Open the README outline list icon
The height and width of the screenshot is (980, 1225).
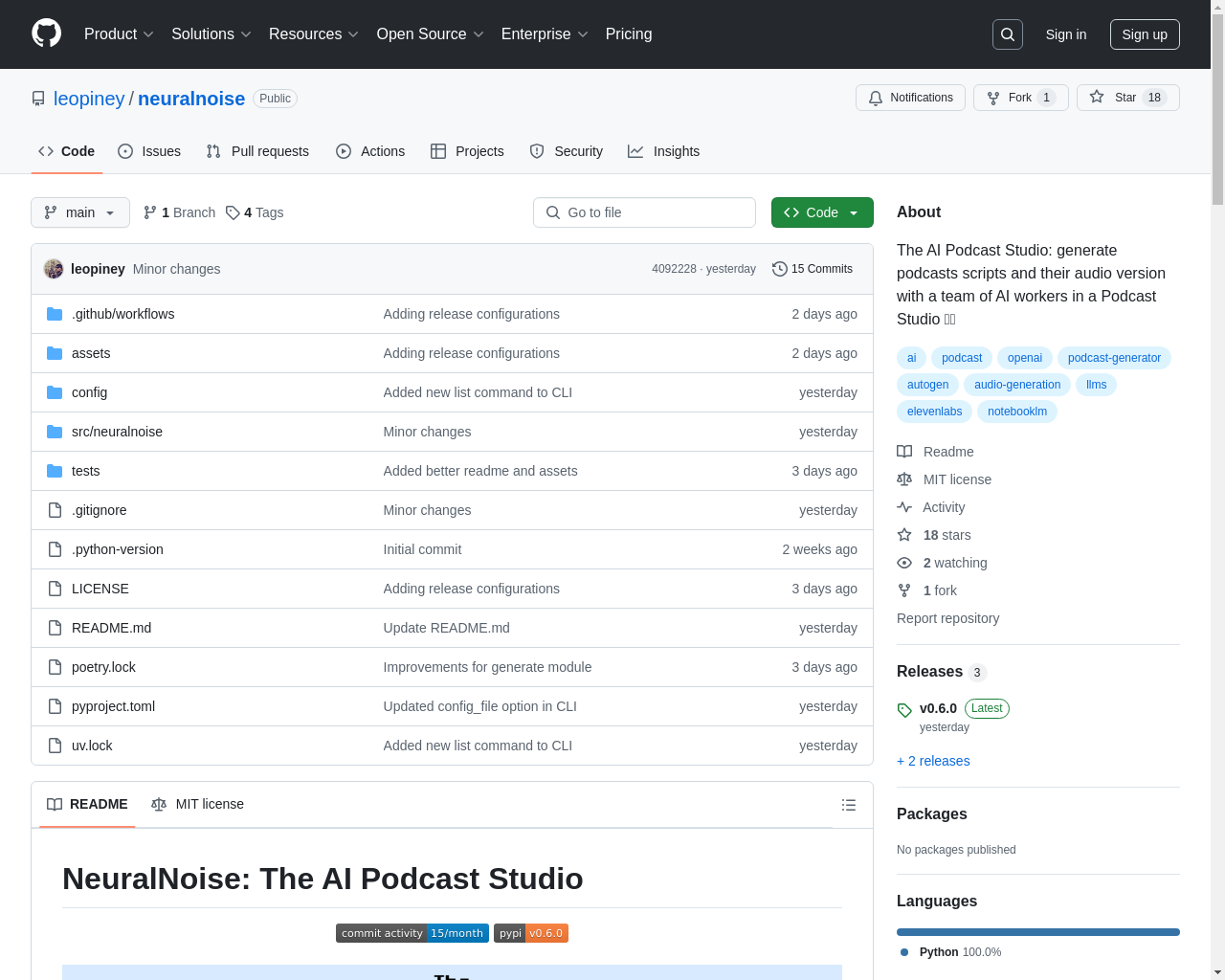[849, 805]
